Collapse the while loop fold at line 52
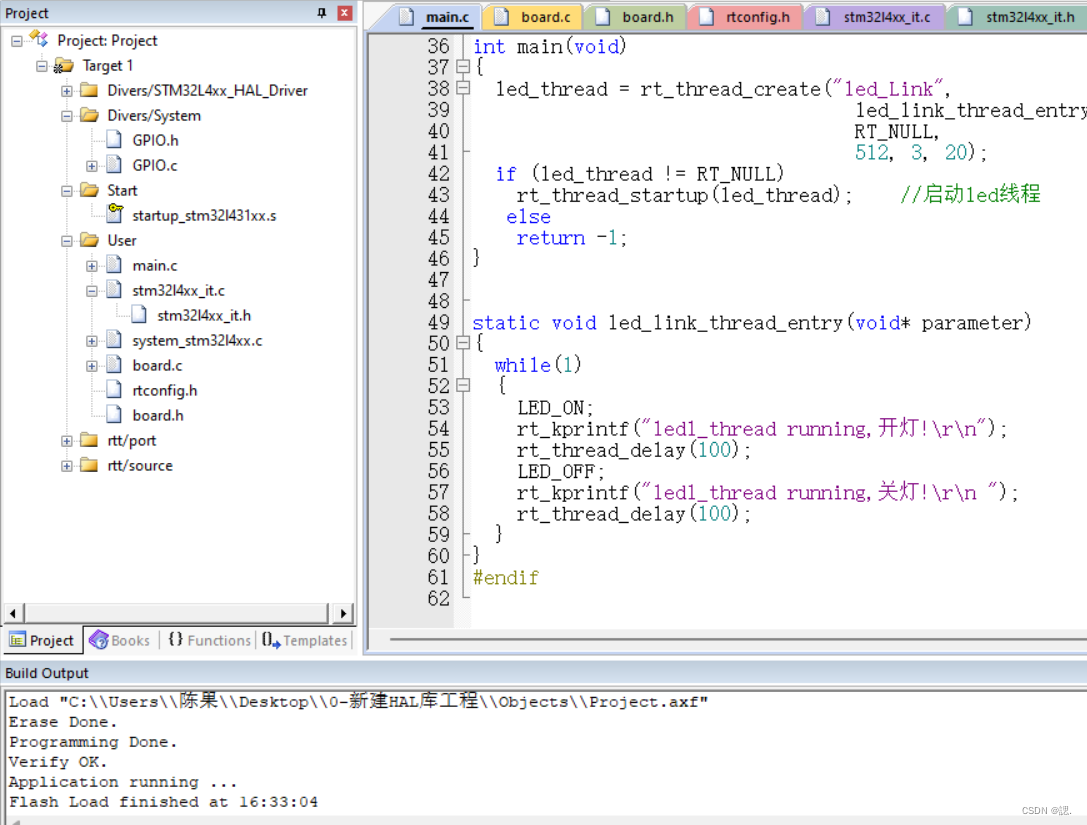Viewport: 1087px width, 825px height. tap(461, 385)
